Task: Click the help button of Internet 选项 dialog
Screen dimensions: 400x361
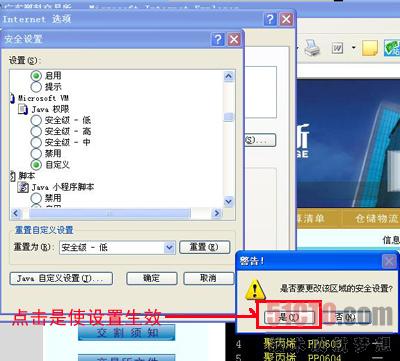Action: (x=270, y=19)
